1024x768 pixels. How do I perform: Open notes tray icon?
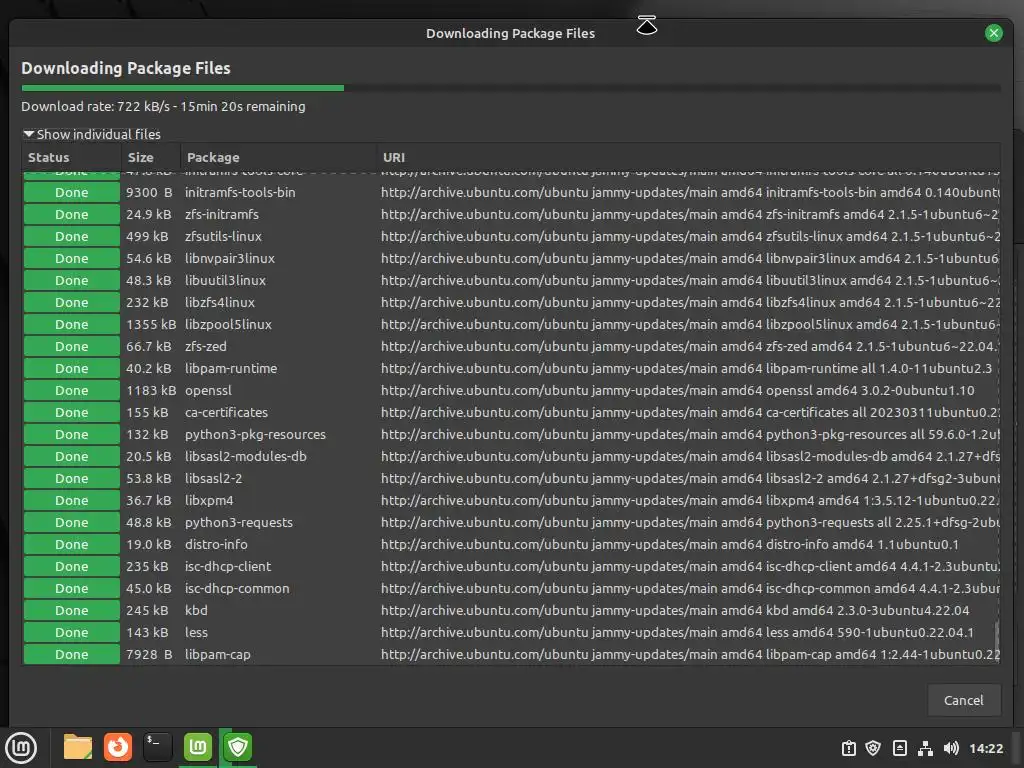[899, 748]
